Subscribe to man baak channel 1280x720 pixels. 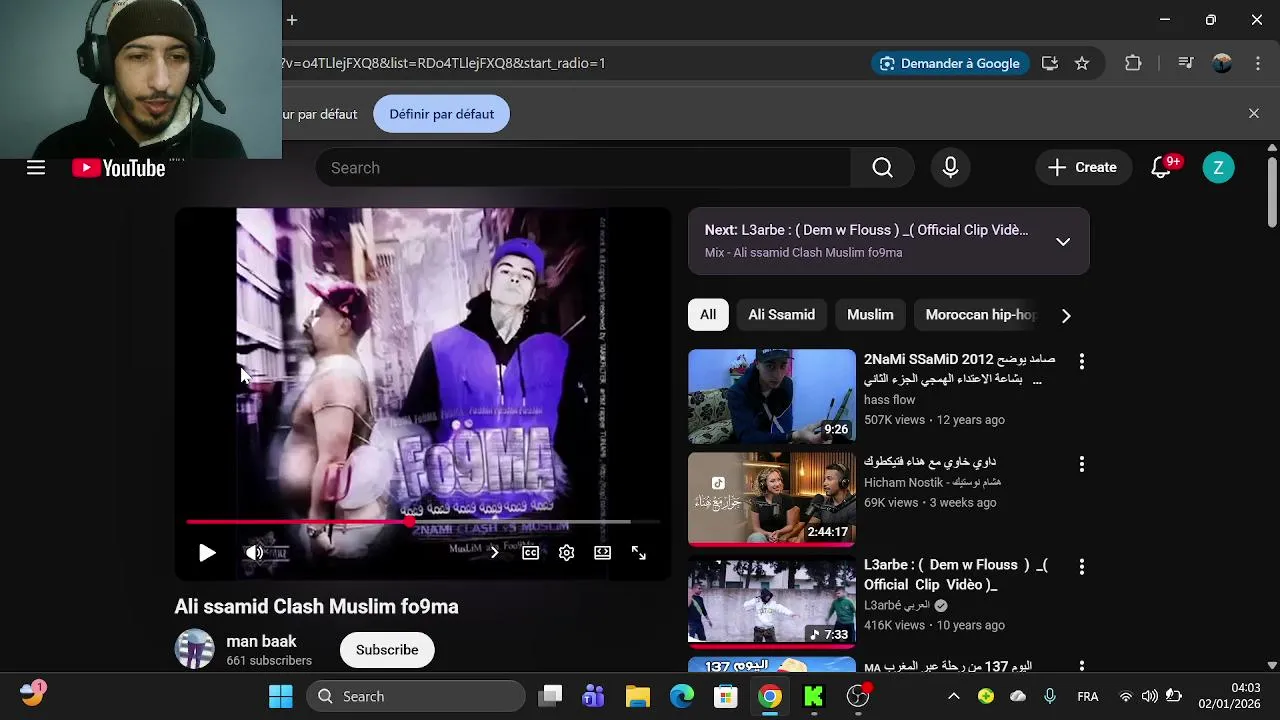[x=387, y=650]
